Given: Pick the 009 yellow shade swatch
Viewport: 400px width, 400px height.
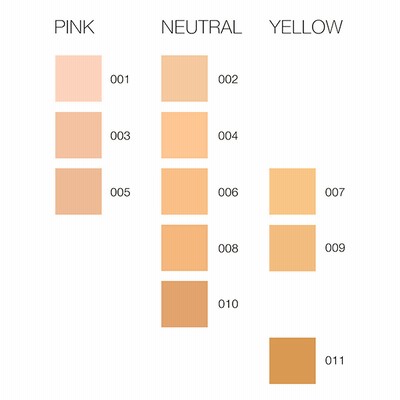Looking at the screenshot, I should [292, 248].
